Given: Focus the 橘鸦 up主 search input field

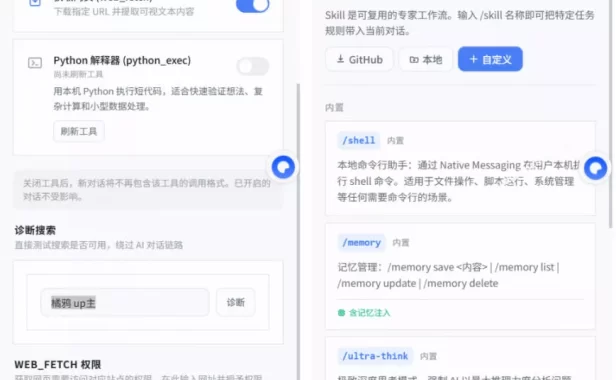Looking at the screenshot, I should click(125, 303).
